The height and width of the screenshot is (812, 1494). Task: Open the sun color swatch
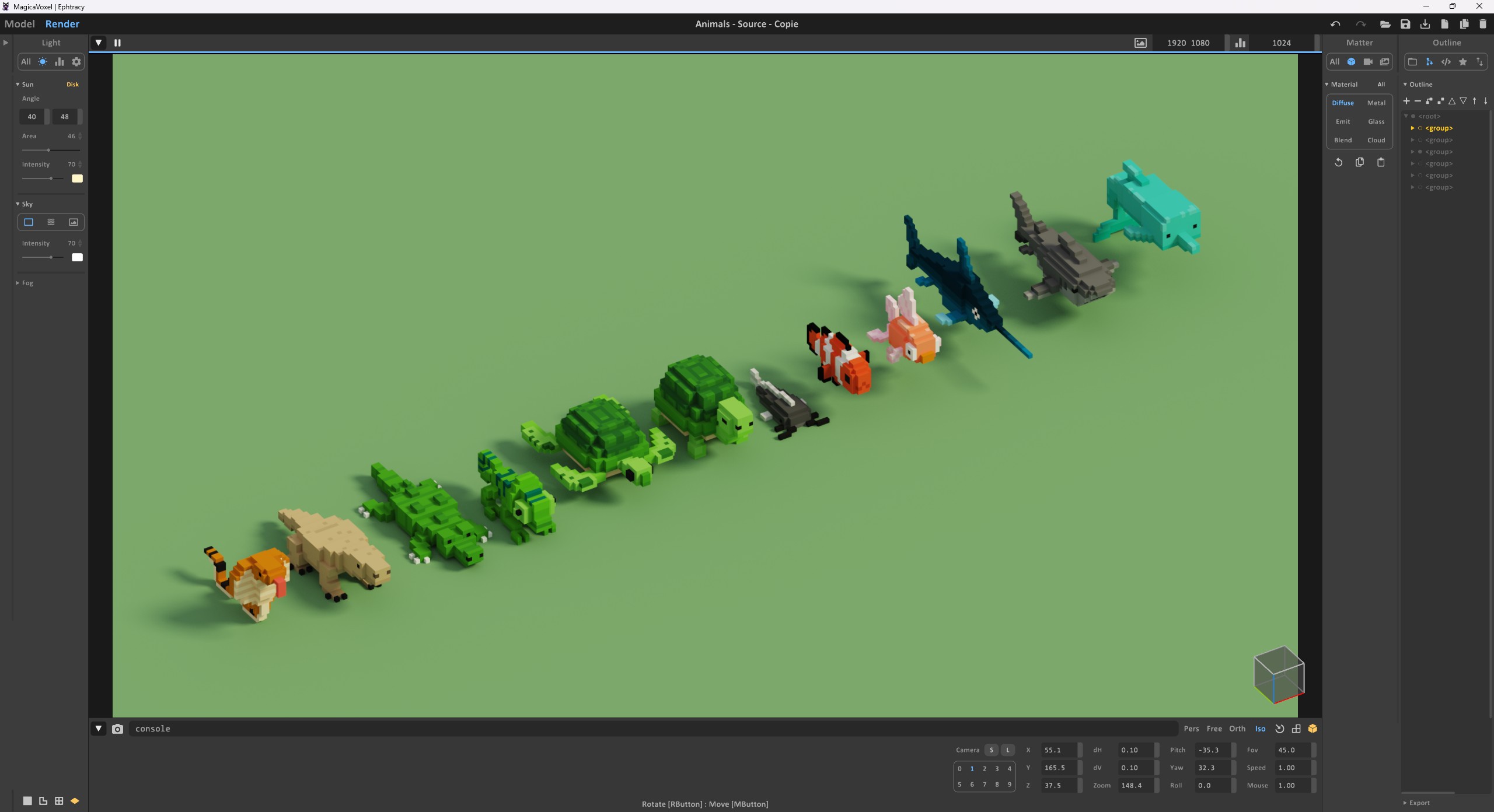click(x=77, y=178)
